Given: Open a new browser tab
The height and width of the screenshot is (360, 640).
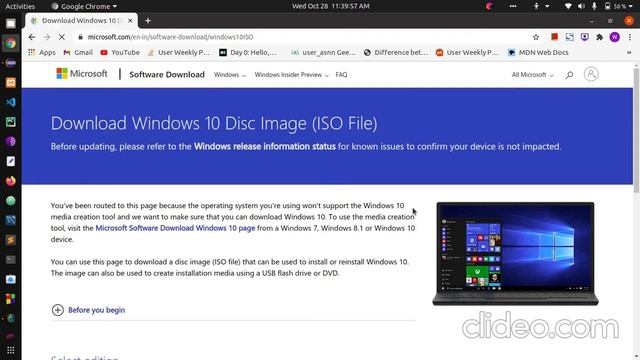Looking at the screenshot, I should tap(148, 20).
